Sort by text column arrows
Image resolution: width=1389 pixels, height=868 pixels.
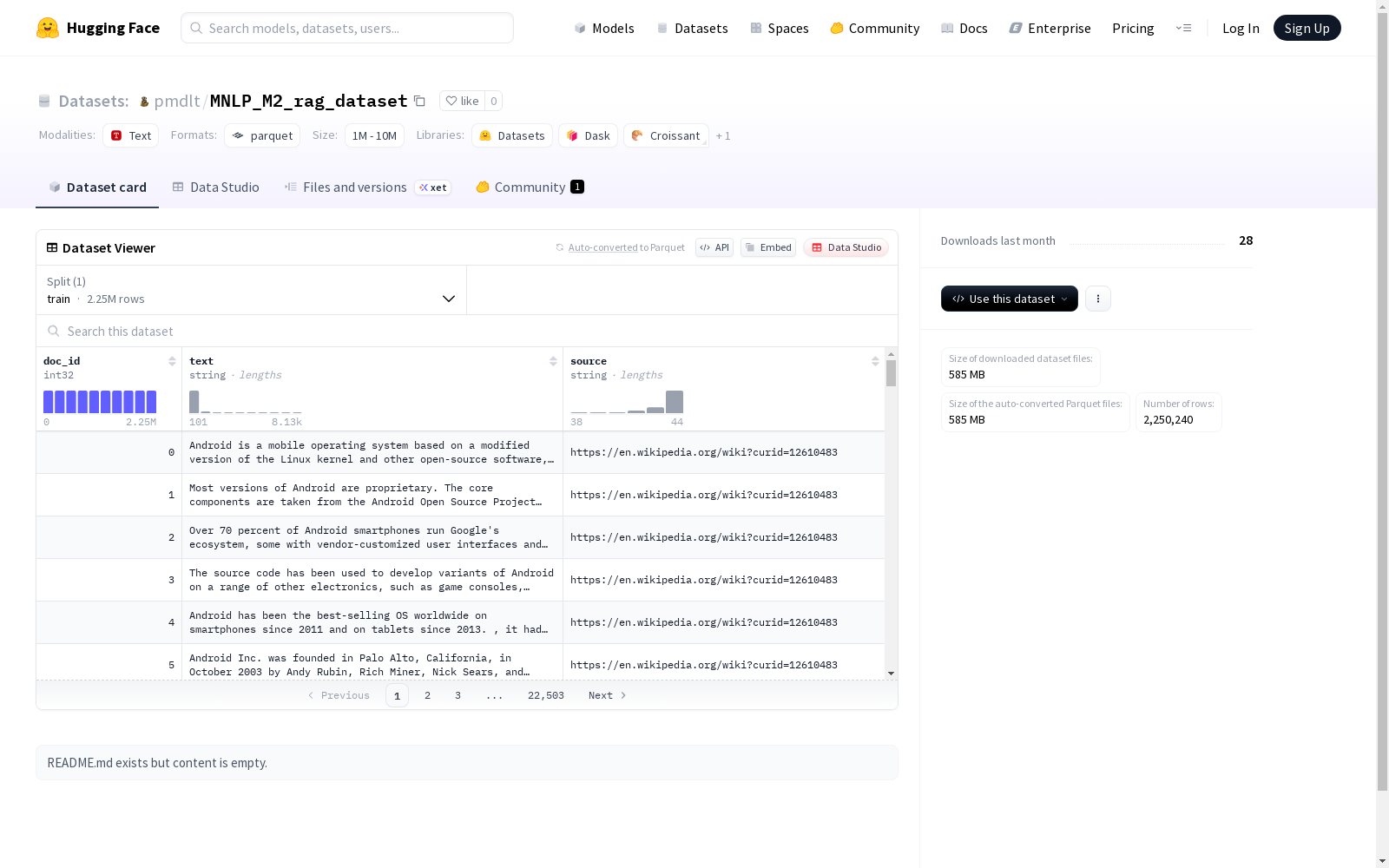pyautogui.click(x=553, y=361)
